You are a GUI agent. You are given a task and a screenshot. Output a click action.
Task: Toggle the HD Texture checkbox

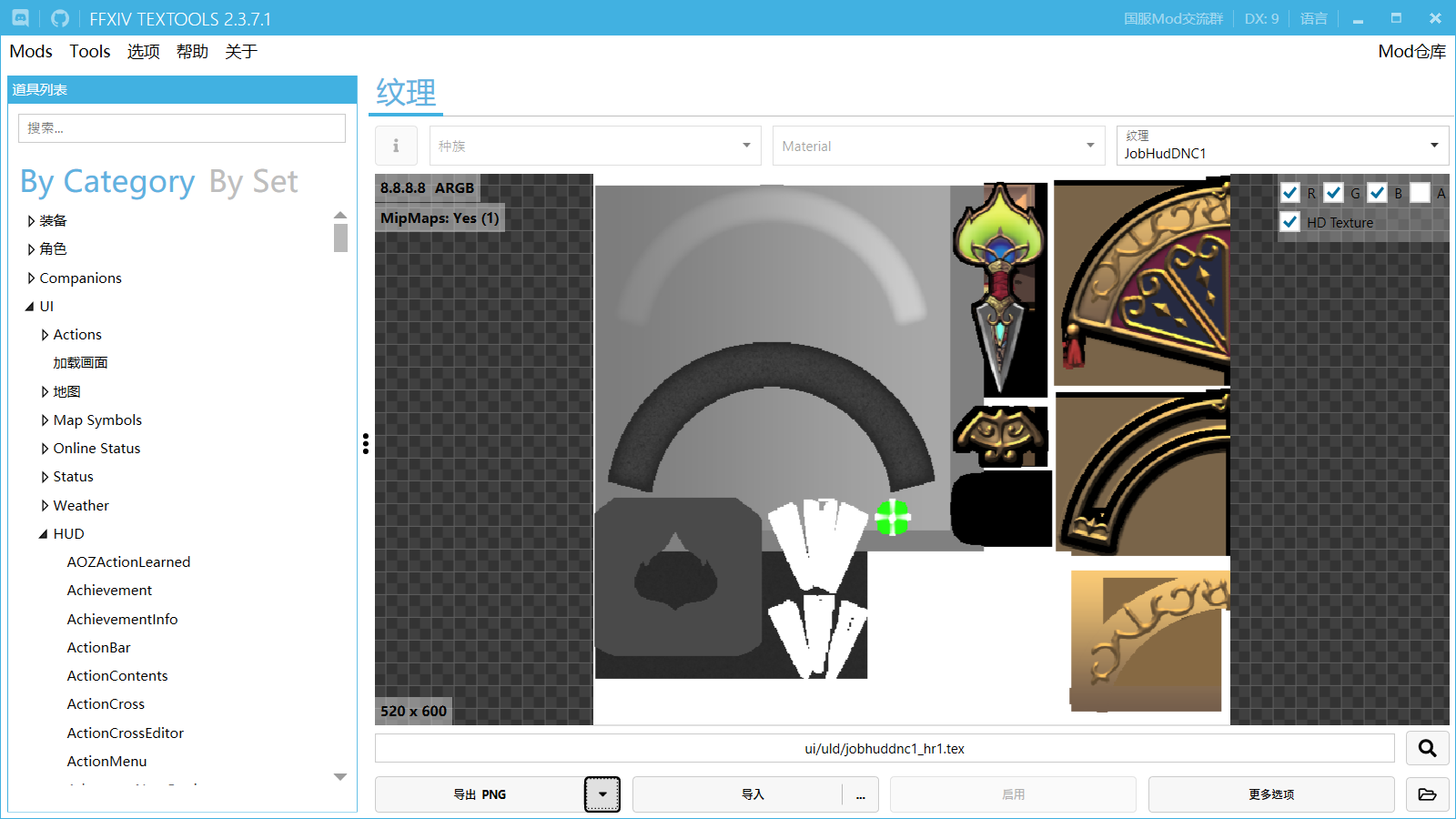click(1289, 222)
